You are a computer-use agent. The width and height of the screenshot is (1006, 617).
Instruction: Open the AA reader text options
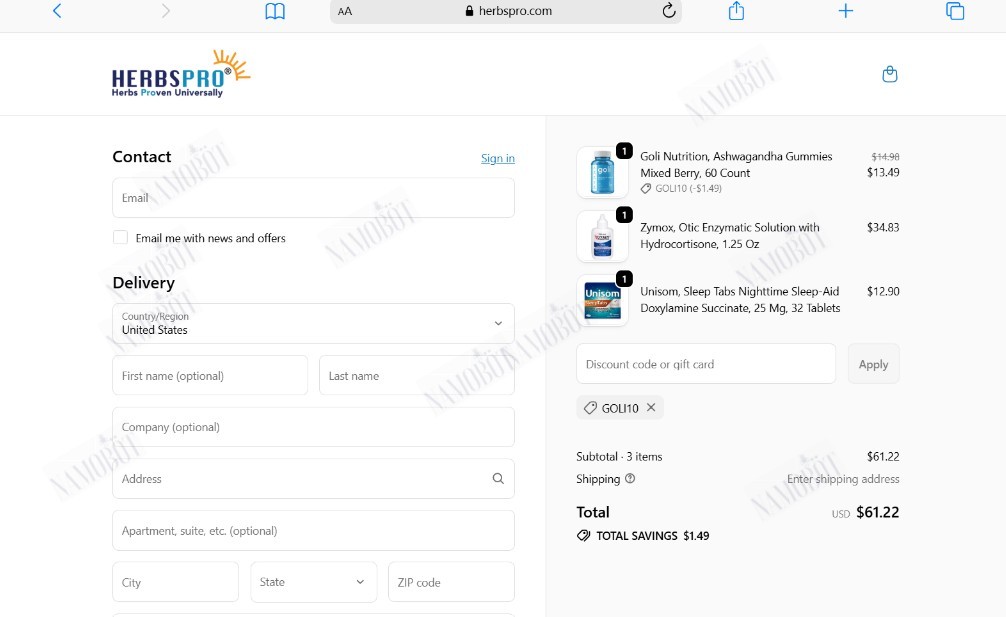345,11
